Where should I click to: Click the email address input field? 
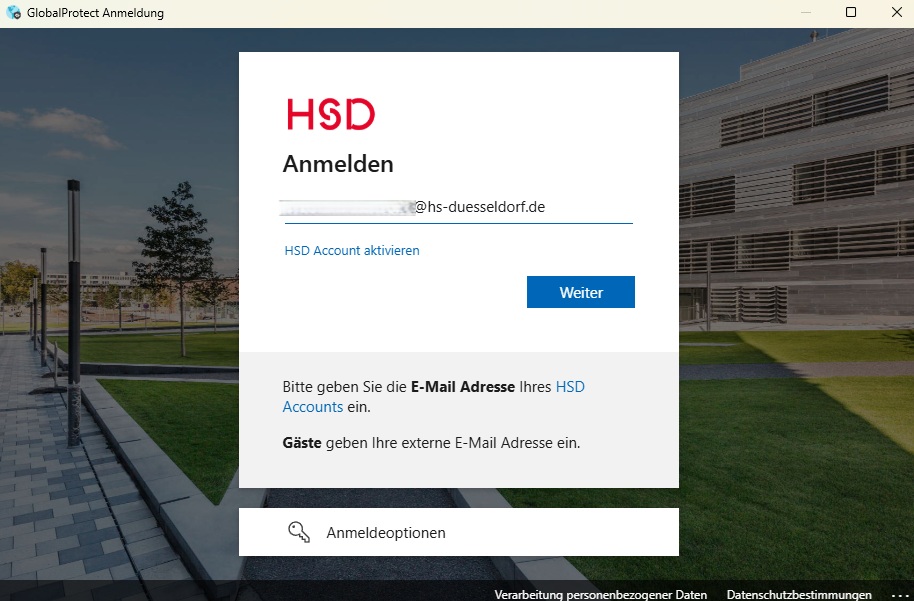point(456,207)
